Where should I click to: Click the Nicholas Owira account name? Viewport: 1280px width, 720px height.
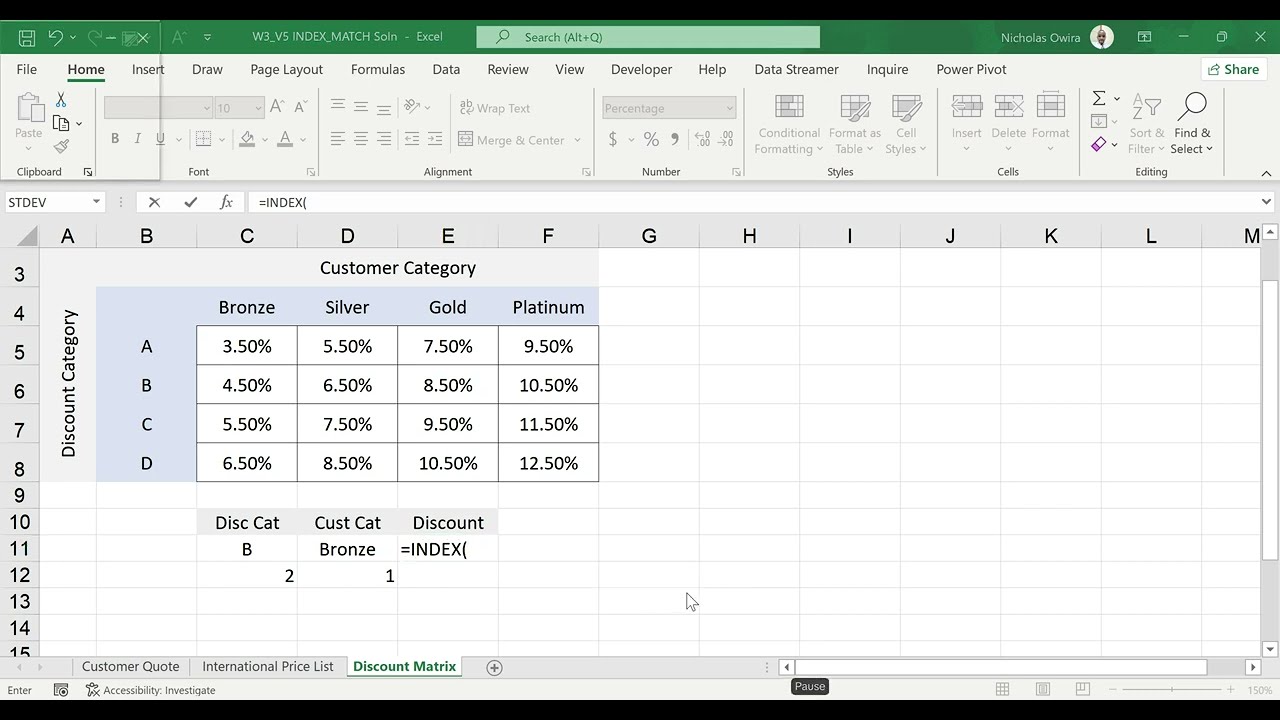click(1040, 38)
